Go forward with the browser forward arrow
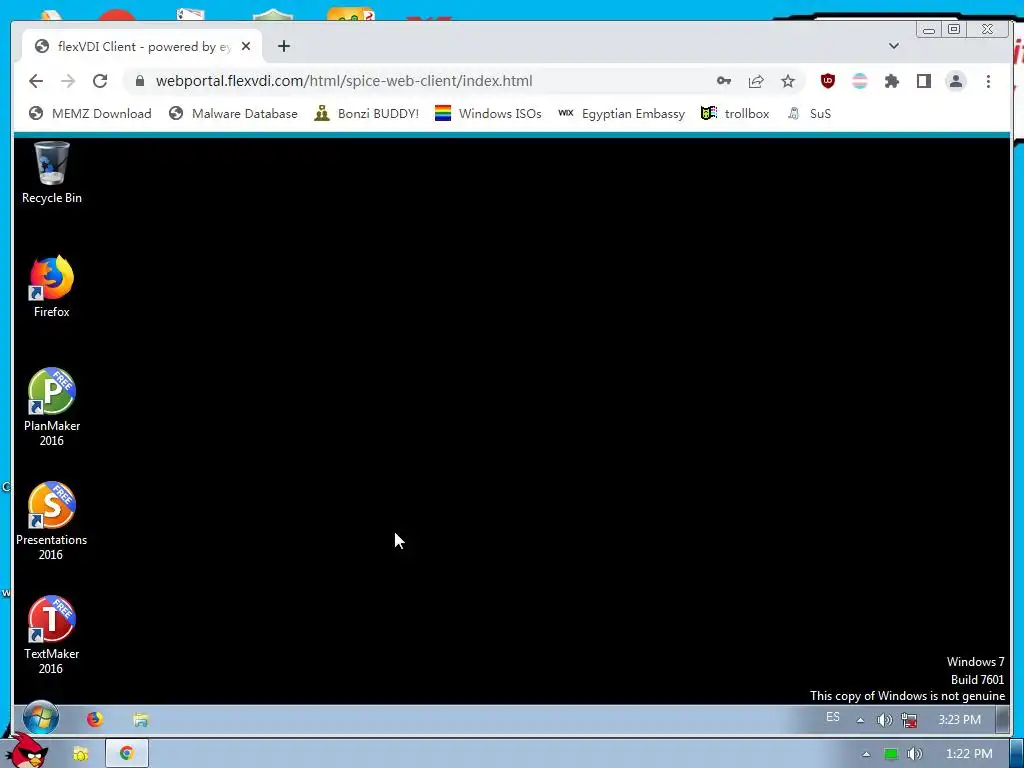 tap(68, 81)
